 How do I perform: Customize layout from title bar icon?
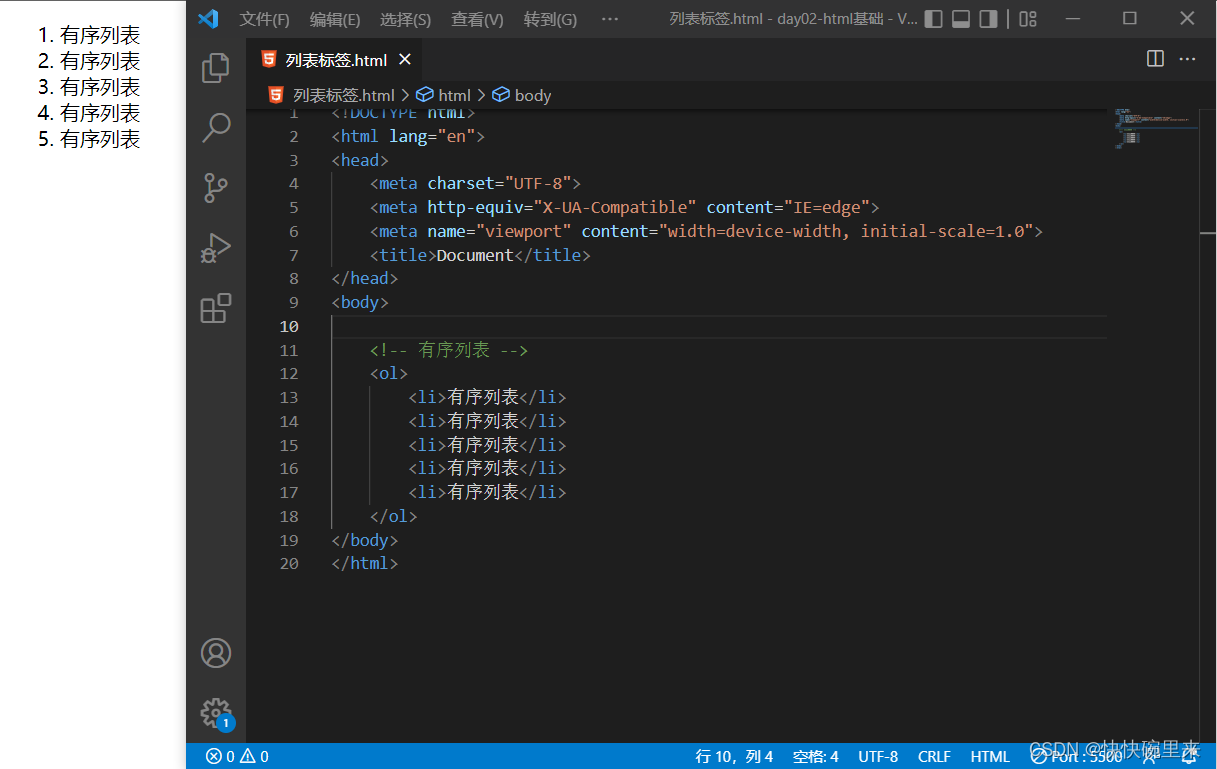[1028, 19]
